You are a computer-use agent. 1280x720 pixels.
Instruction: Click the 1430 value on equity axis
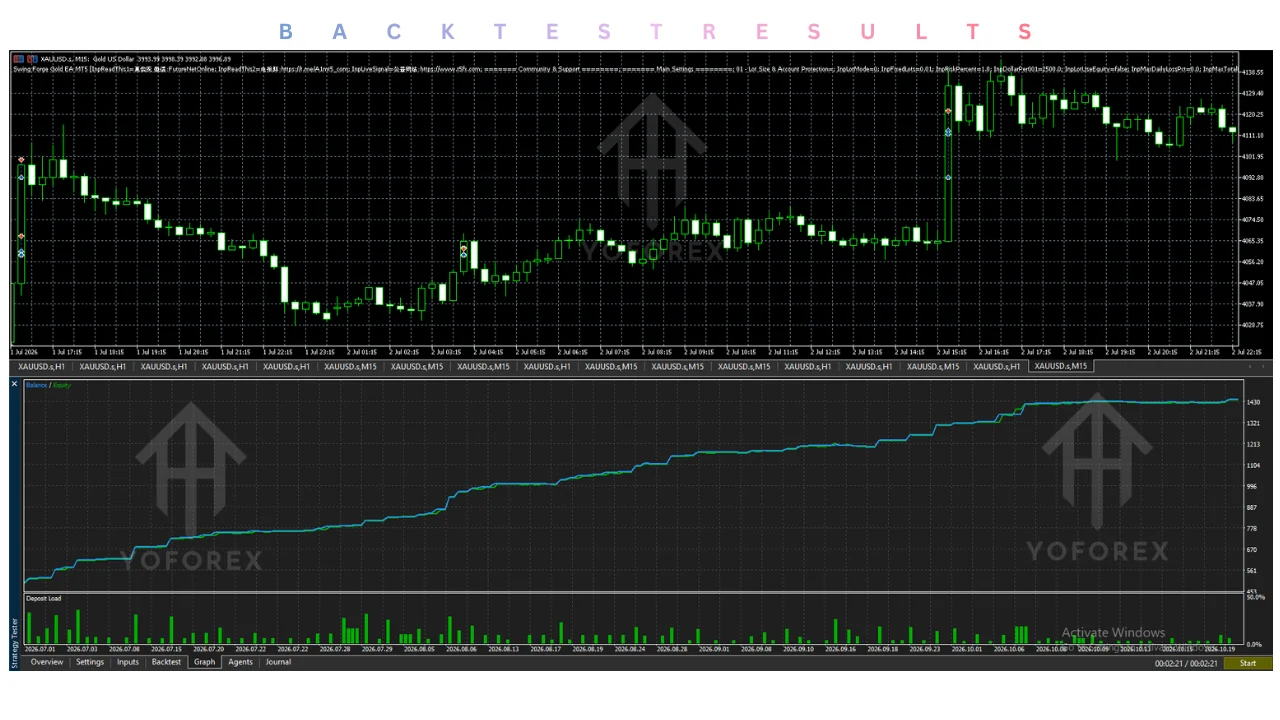pos(1253,402)
